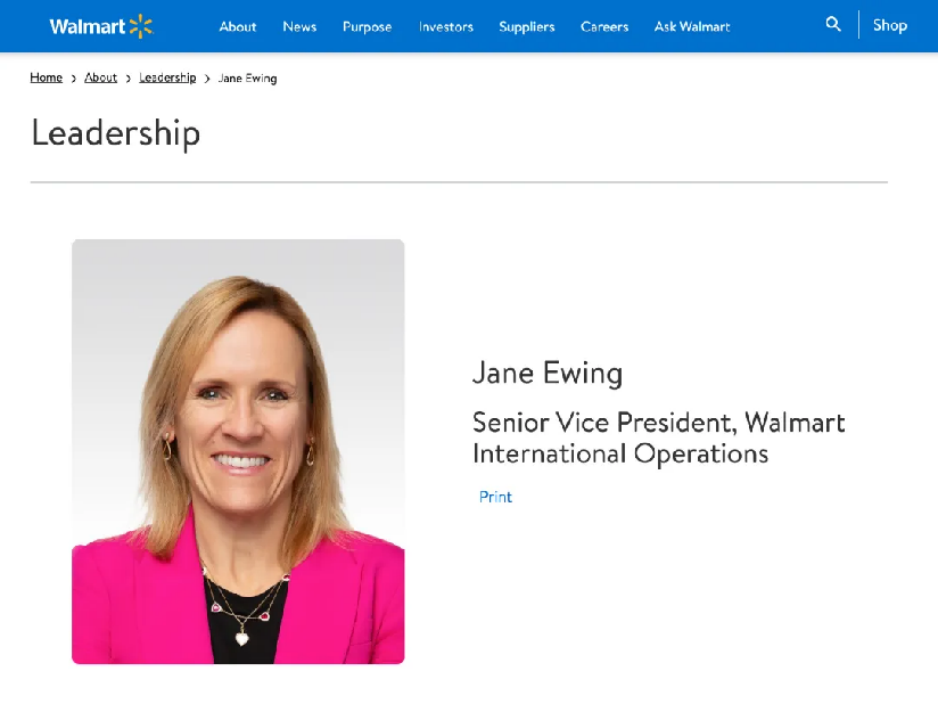Click the About breadcrumb link
938x720 pixels.
tap(100, 78)
